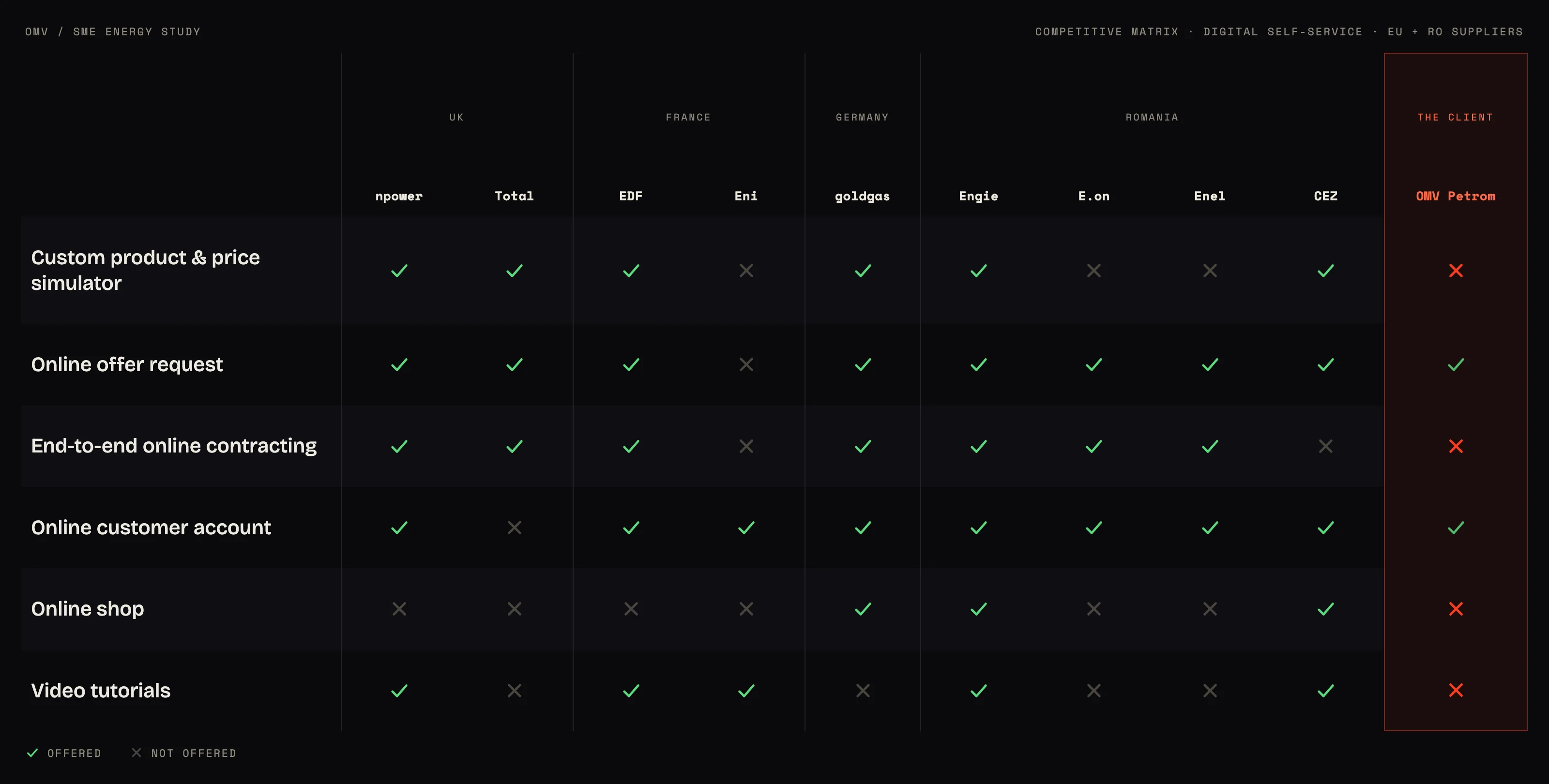Select the 'Online customer account' row label
Screen dimensions: 1549x784
(x=151, y=528)
